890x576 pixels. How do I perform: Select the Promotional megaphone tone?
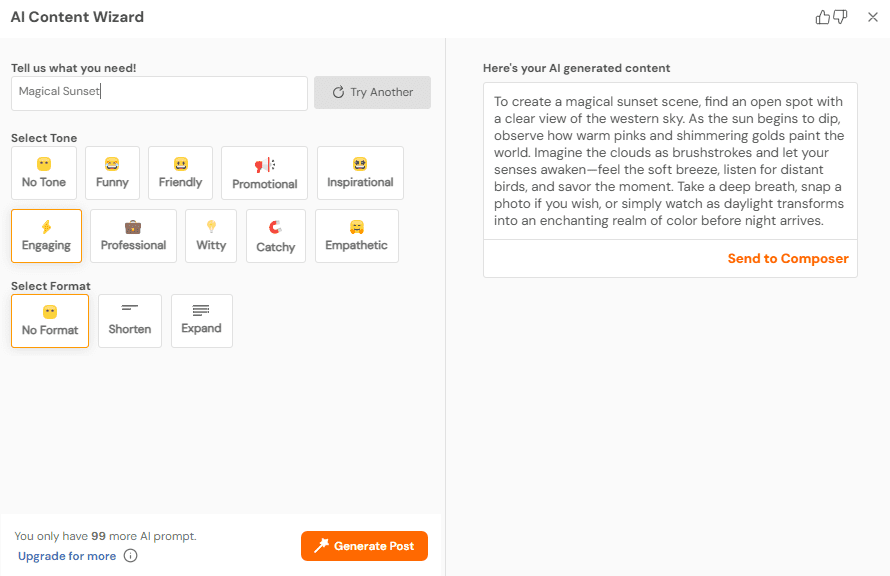pyautogui.click(x=265, y=173)
